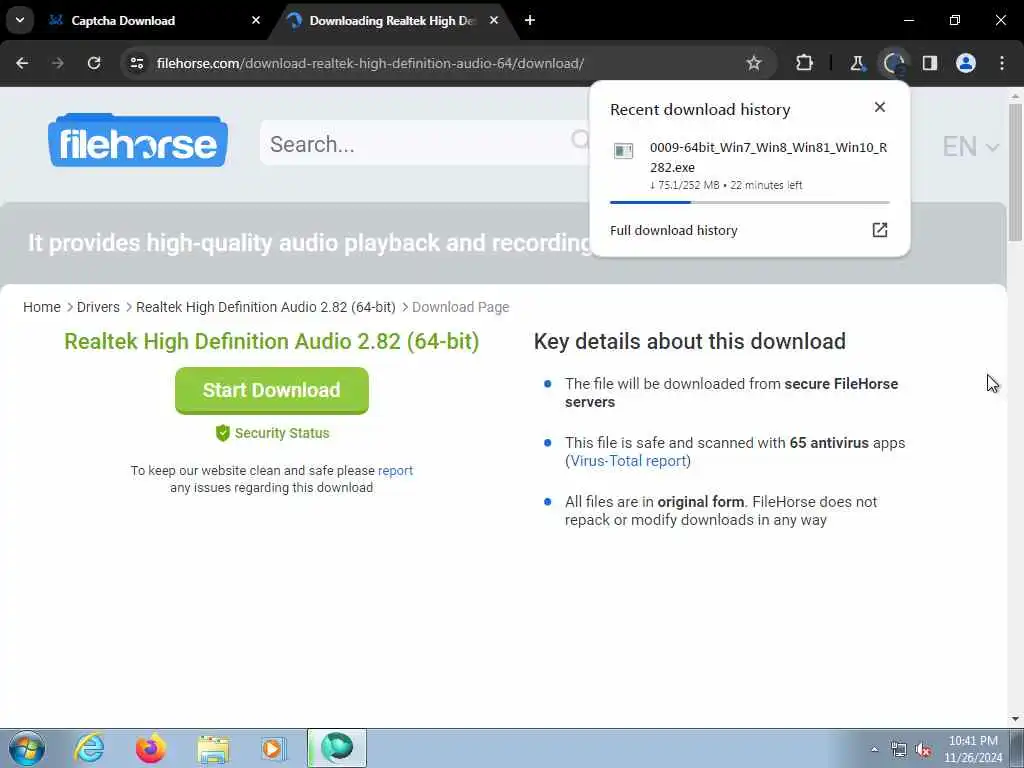Open the Windows Start menu

(x=27, y=748)
